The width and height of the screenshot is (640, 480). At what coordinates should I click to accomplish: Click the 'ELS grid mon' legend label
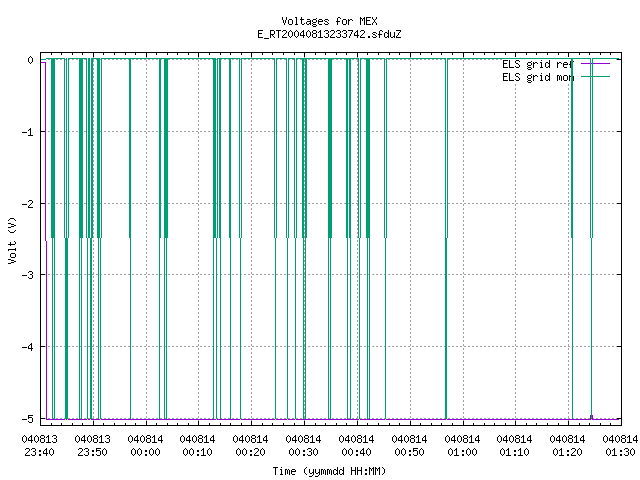pyautogui.click(x=538, y=77)
